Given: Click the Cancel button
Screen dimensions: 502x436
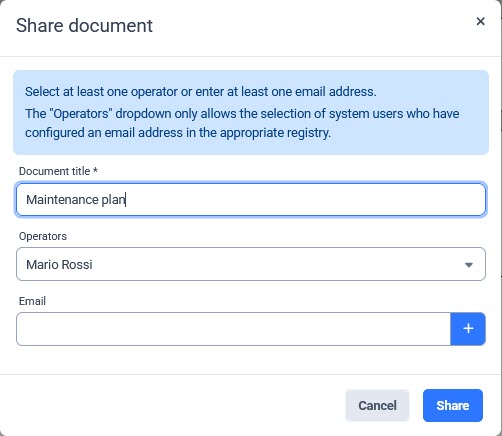Looking at the screenshot, I should [x=377, y=405].
